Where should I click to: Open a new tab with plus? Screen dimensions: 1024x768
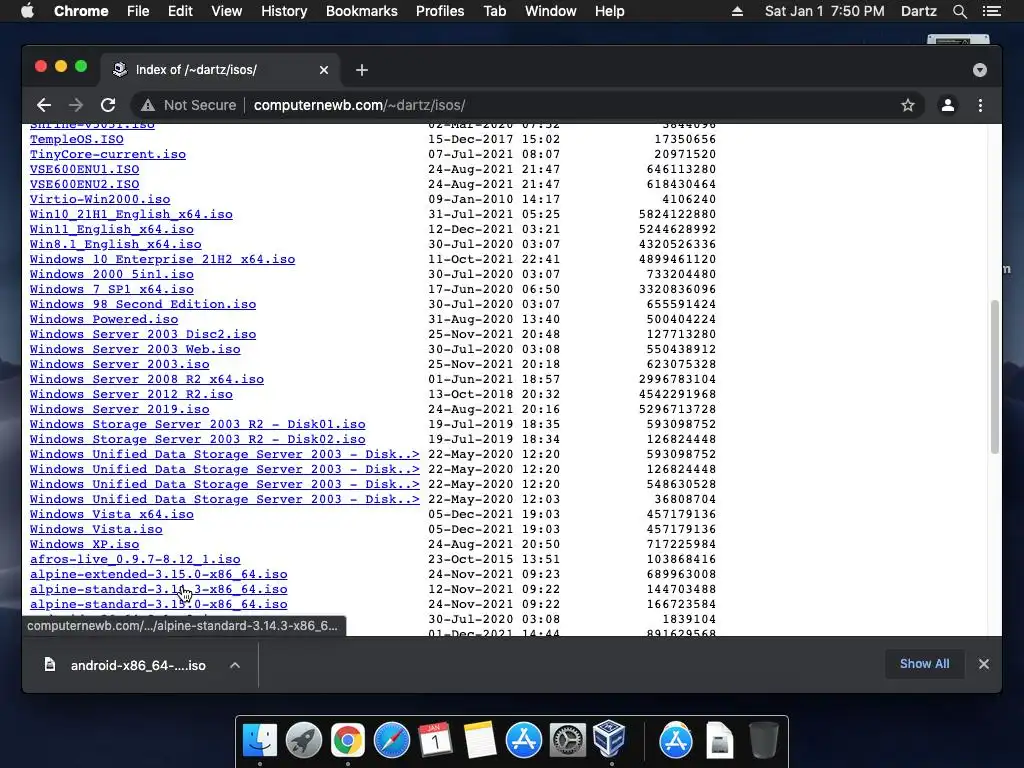click(362, 70)
